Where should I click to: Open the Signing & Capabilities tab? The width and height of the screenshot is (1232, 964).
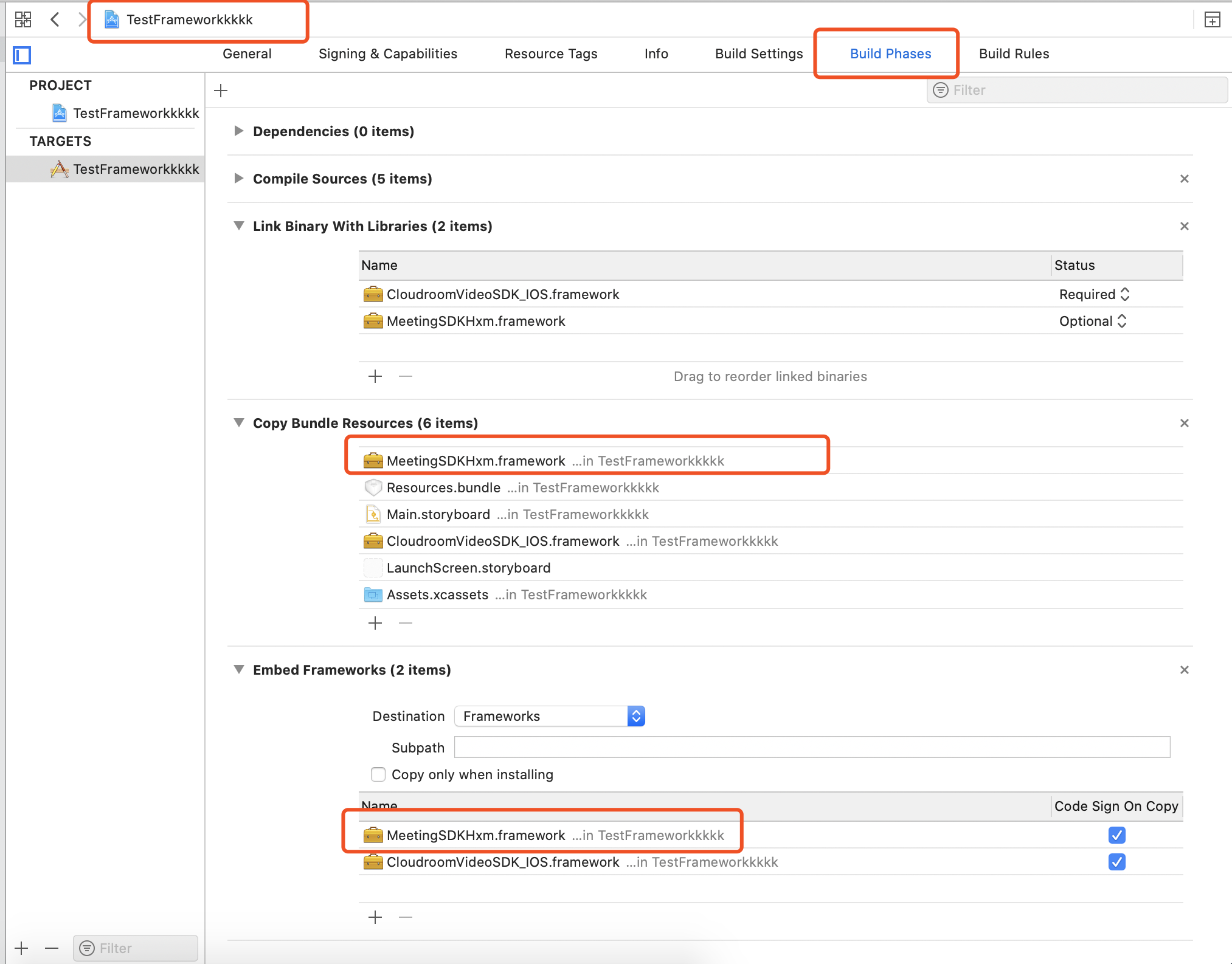pos(387,53)
